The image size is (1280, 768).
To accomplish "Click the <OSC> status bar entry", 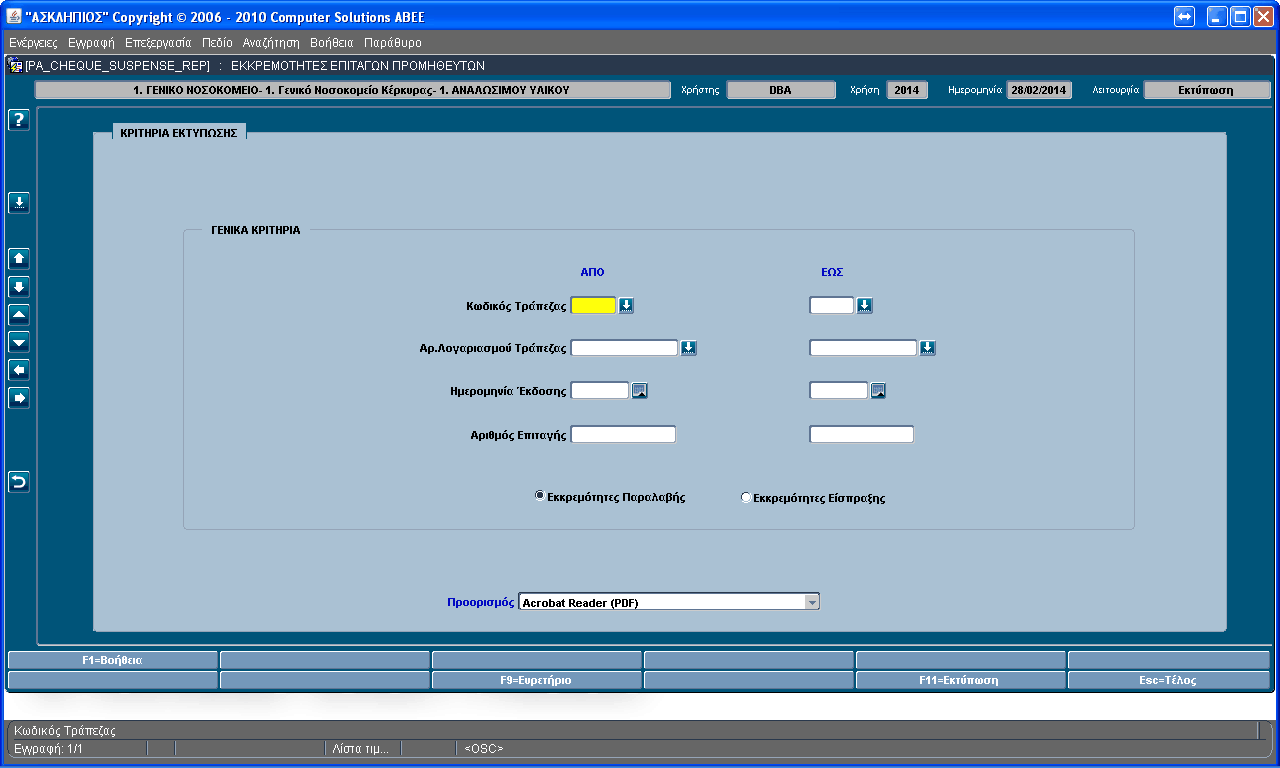I will coord(484,748).
